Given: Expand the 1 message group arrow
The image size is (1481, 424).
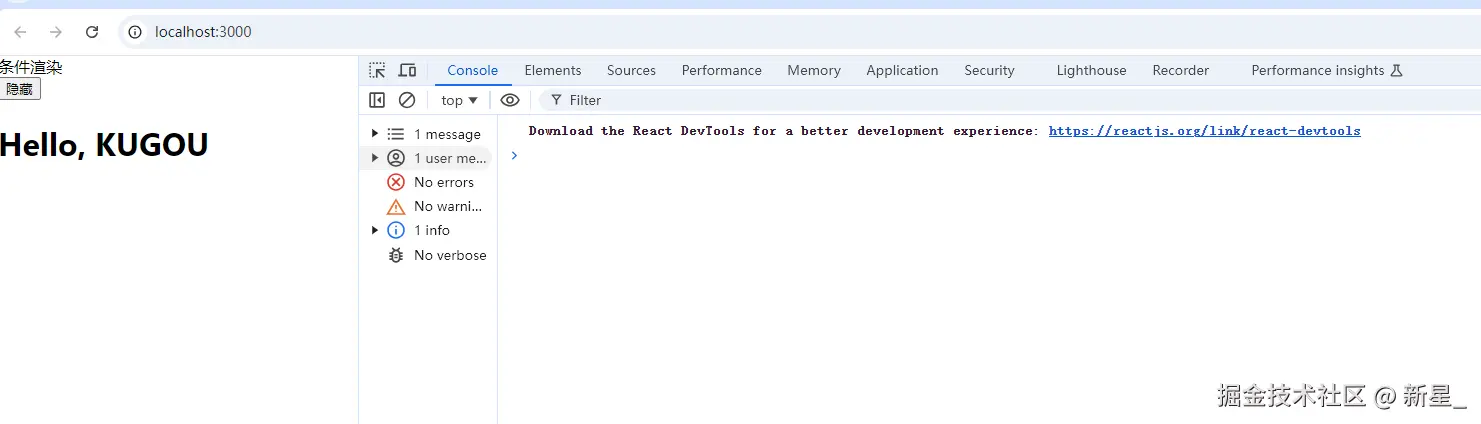Looking at the screenshot, I should (375, 134).
